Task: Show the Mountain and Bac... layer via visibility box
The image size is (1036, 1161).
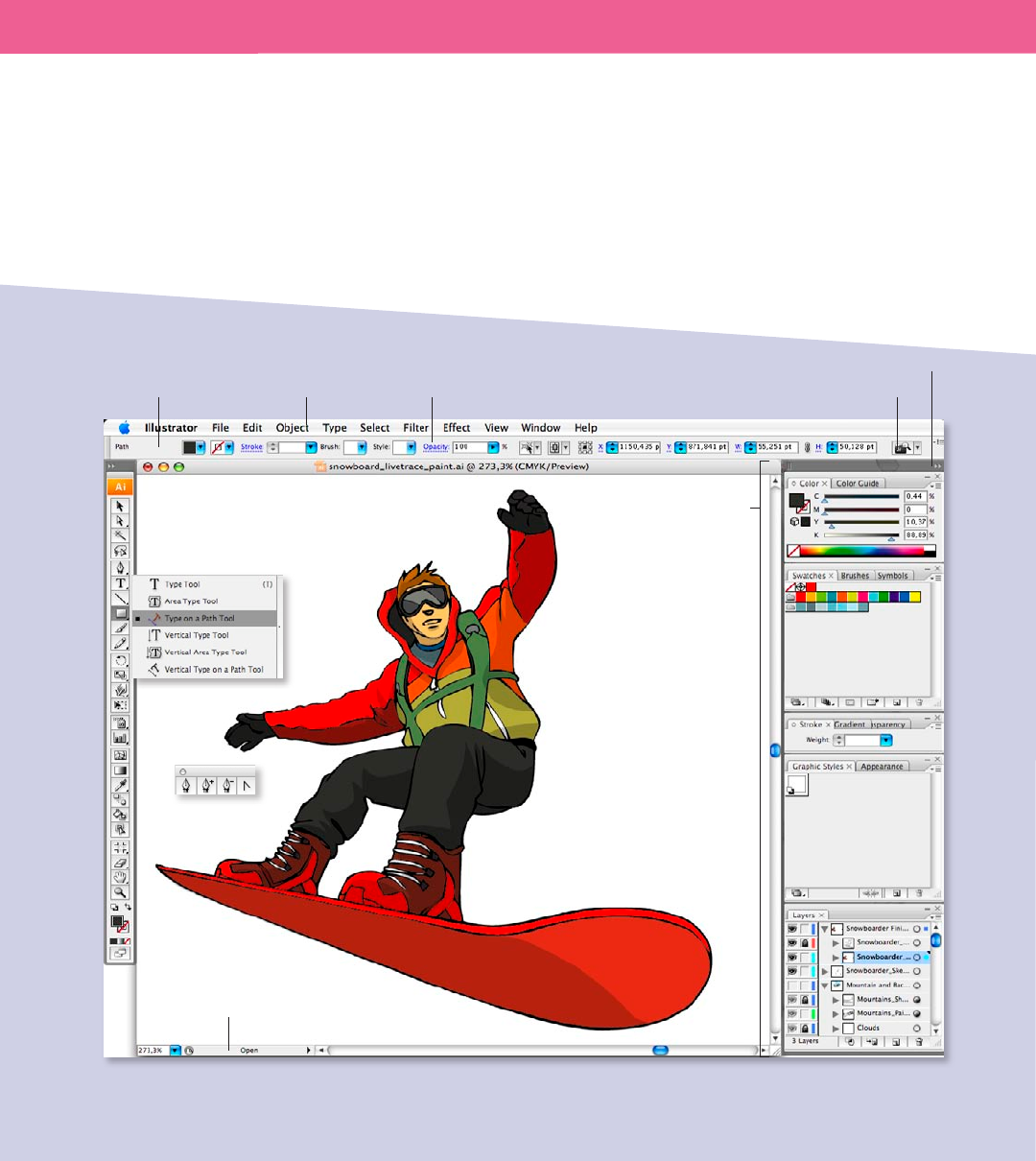Action: pos(792,985)
